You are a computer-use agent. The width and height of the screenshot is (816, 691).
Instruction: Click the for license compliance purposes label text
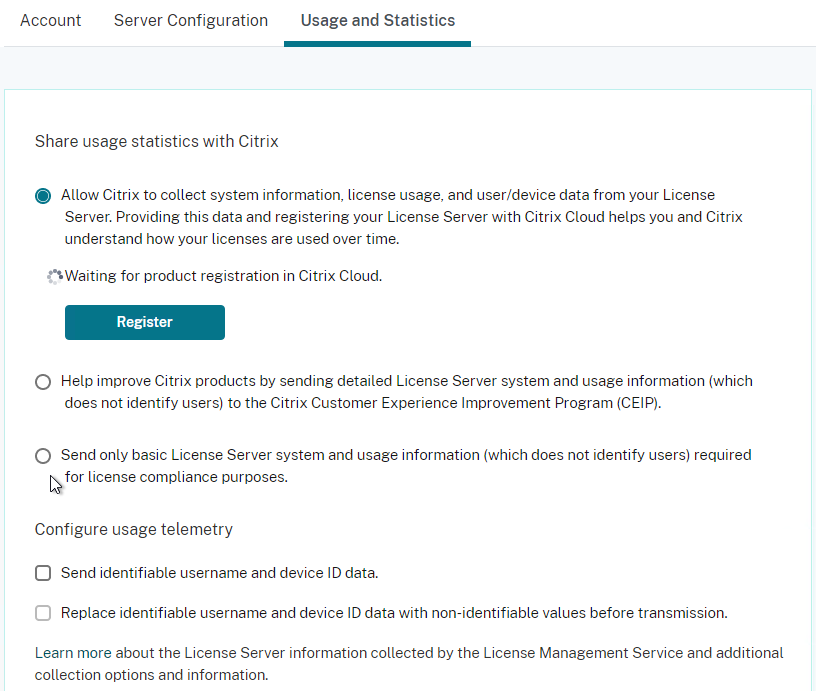[x=176, y=477]
